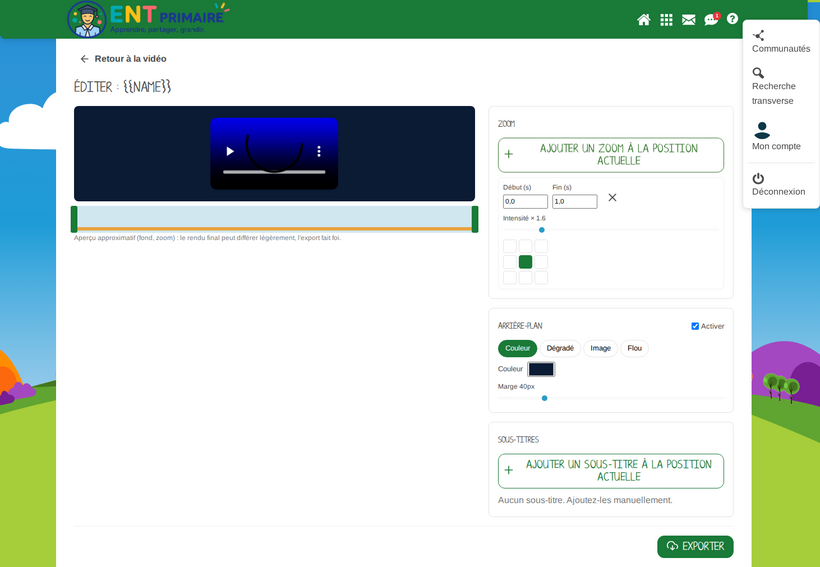820x567 pixels.
Task: Select the top-center zoom position cell
Action: click(526, 246)
